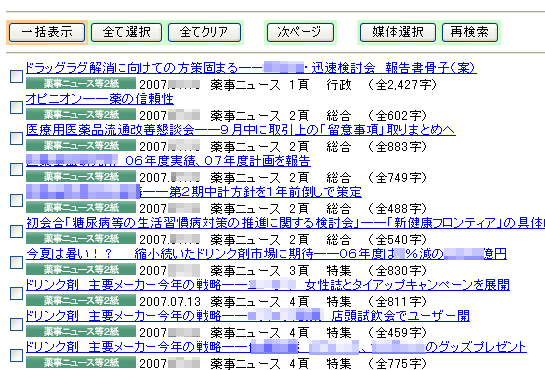This screenshot has width=545, height=370.
Task: Click the 再検索 search again button
Action: tap(470, 32)
